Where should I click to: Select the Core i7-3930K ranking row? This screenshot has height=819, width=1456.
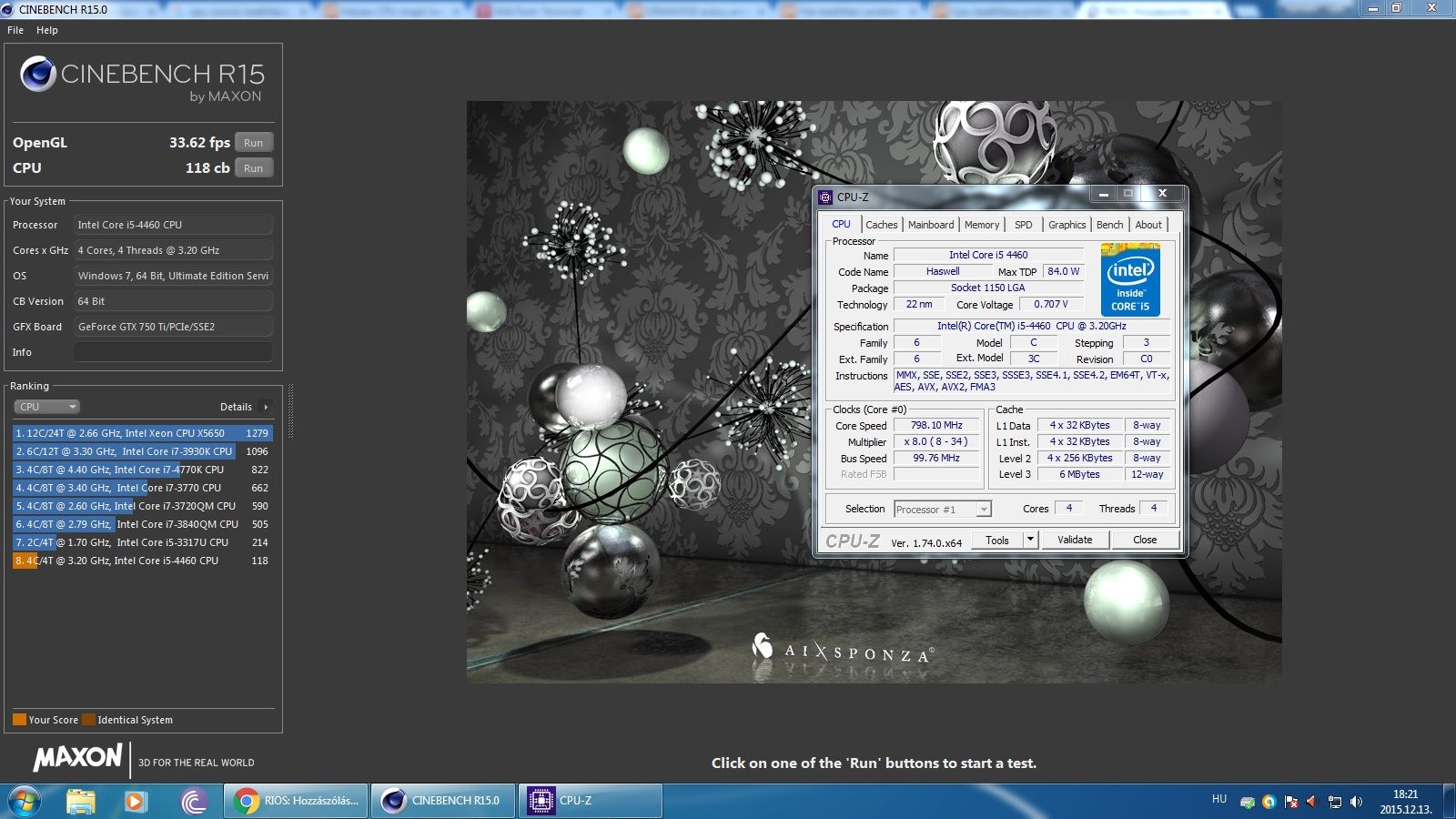pyautogui.click(x=143, y=451)
